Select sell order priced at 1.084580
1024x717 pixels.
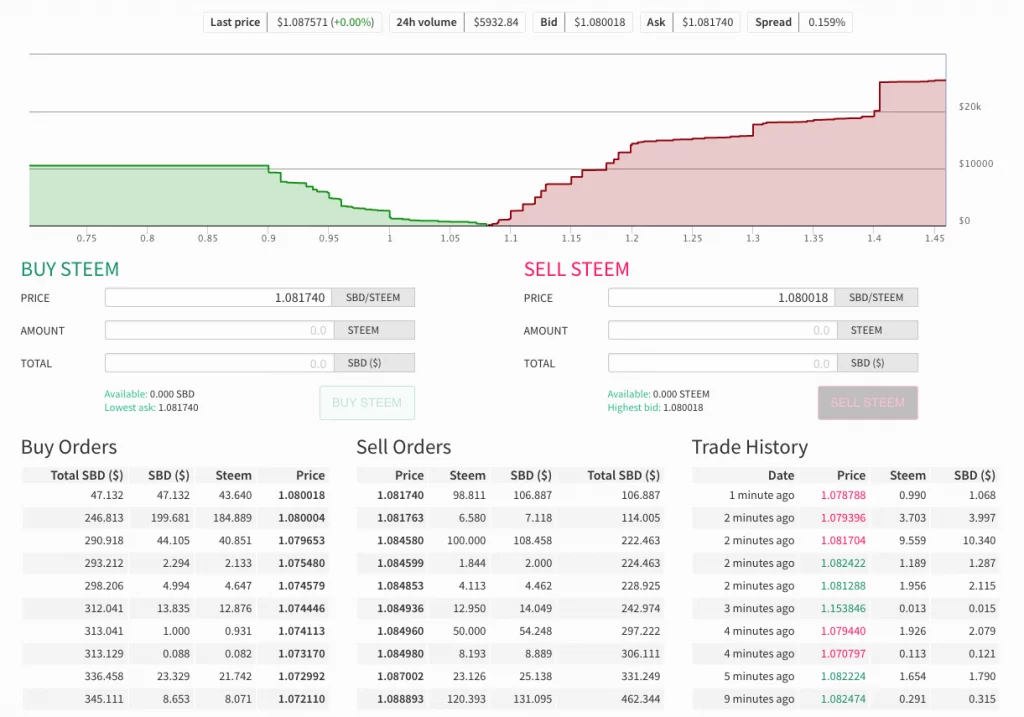(x=400, y=541)
